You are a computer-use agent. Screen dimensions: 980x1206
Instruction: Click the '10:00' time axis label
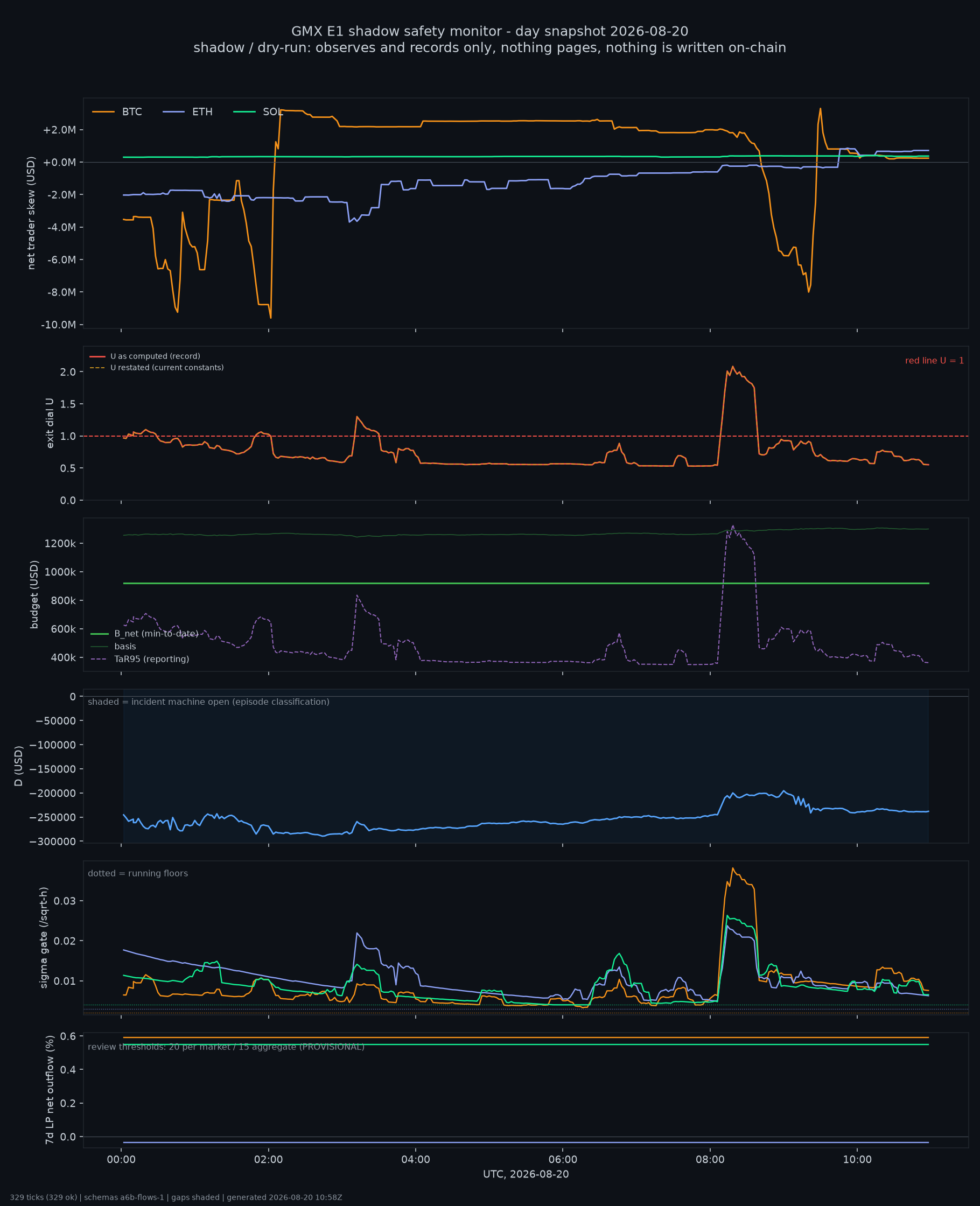click(857, 1160)
